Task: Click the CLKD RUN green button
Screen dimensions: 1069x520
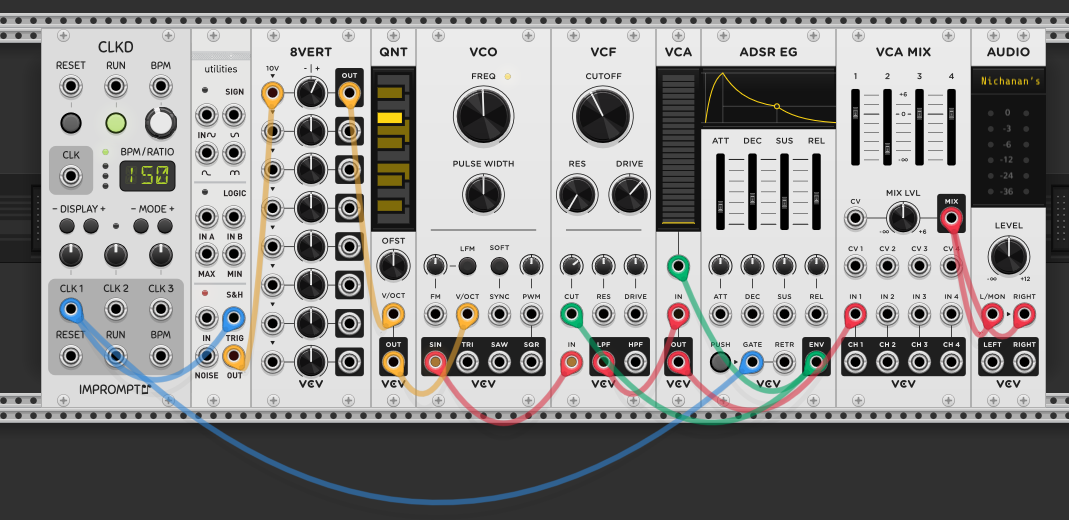Action: tap(115, 123)
